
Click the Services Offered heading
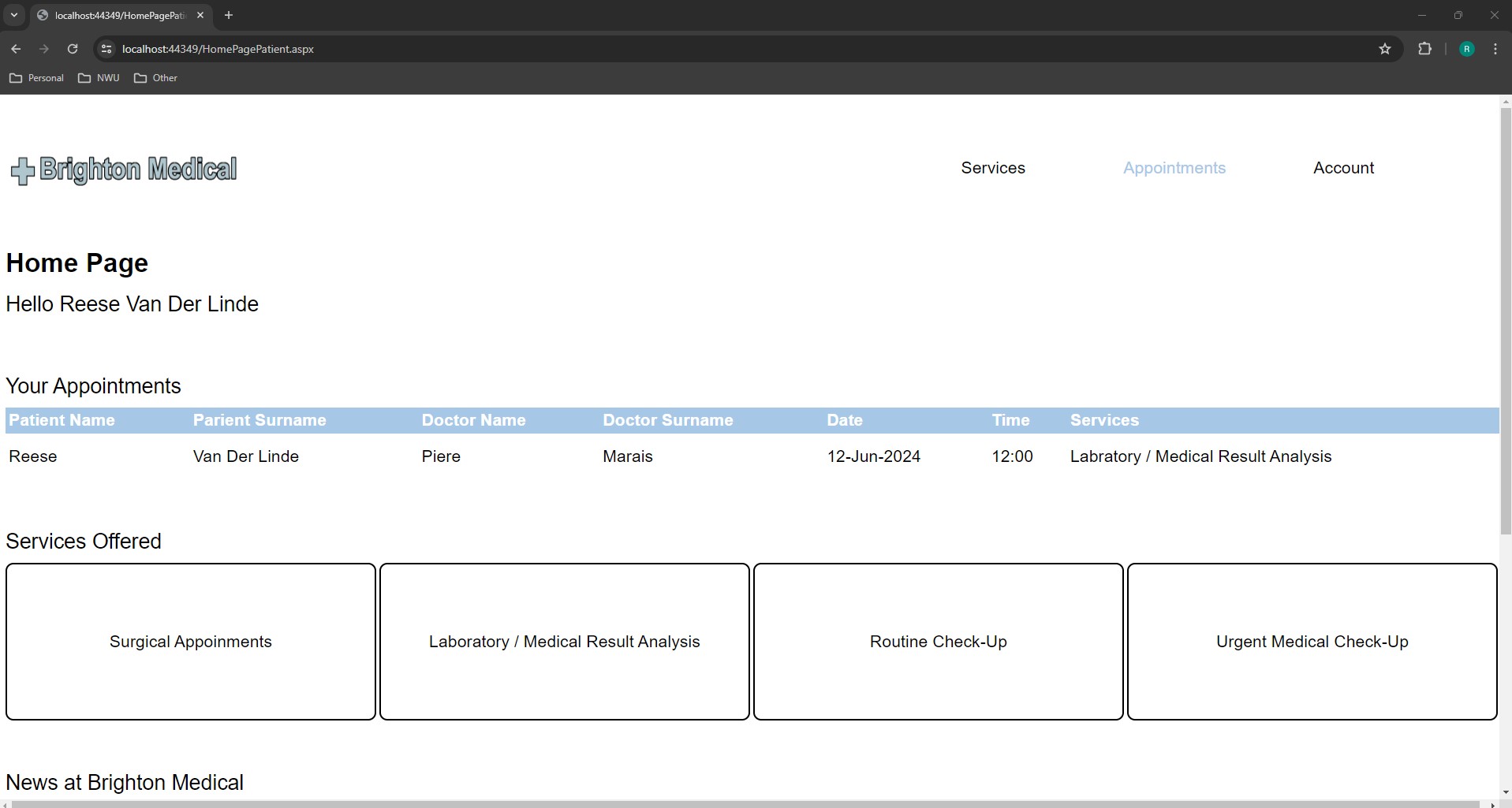click(x=84, y=542)
